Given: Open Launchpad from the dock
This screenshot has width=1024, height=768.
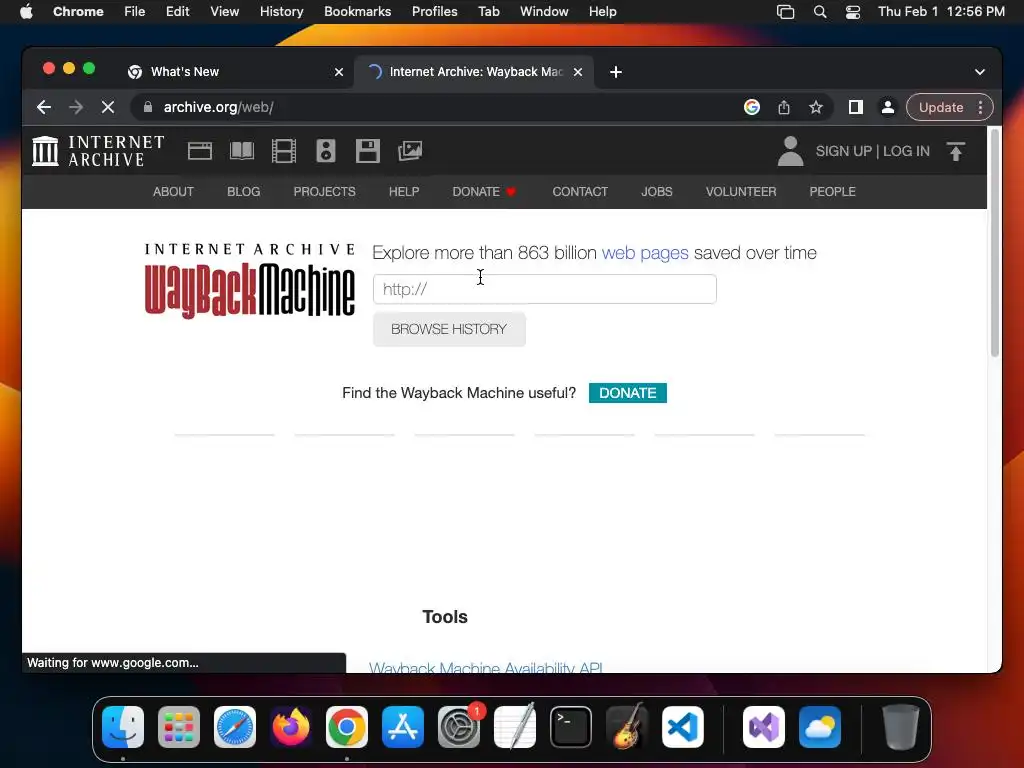Looking at the screenshot, I should coord(179,727).
